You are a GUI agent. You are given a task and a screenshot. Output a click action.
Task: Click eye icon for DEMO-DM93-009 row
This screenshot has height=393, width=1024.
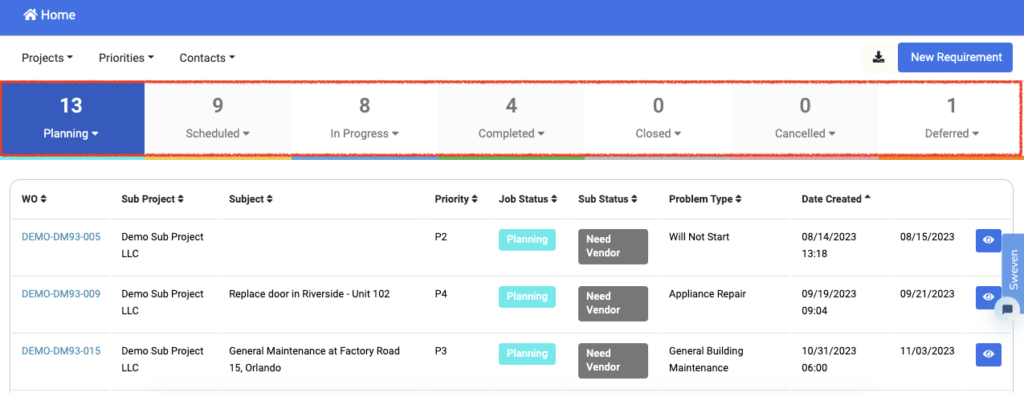989,298
